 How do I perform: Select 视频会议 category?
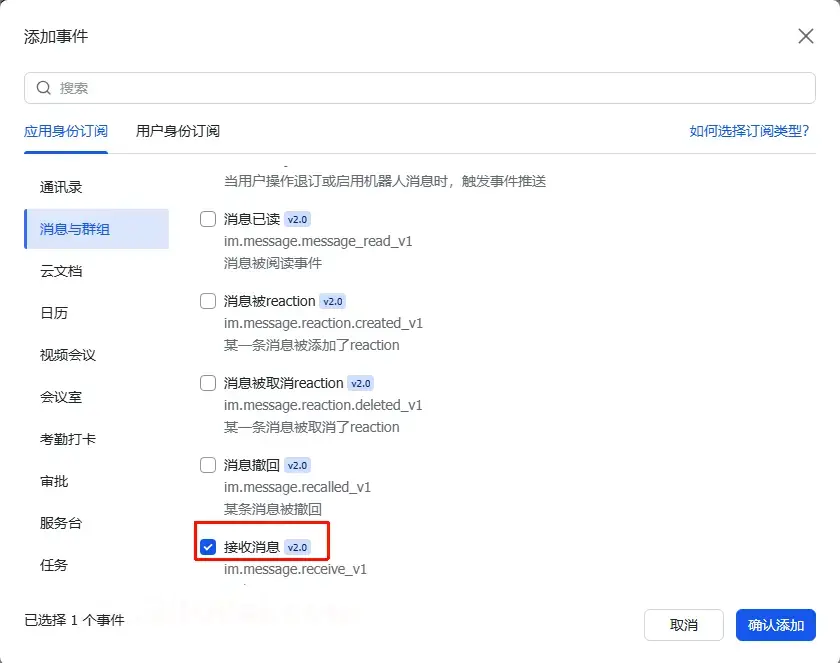click(x=68, y=355)
